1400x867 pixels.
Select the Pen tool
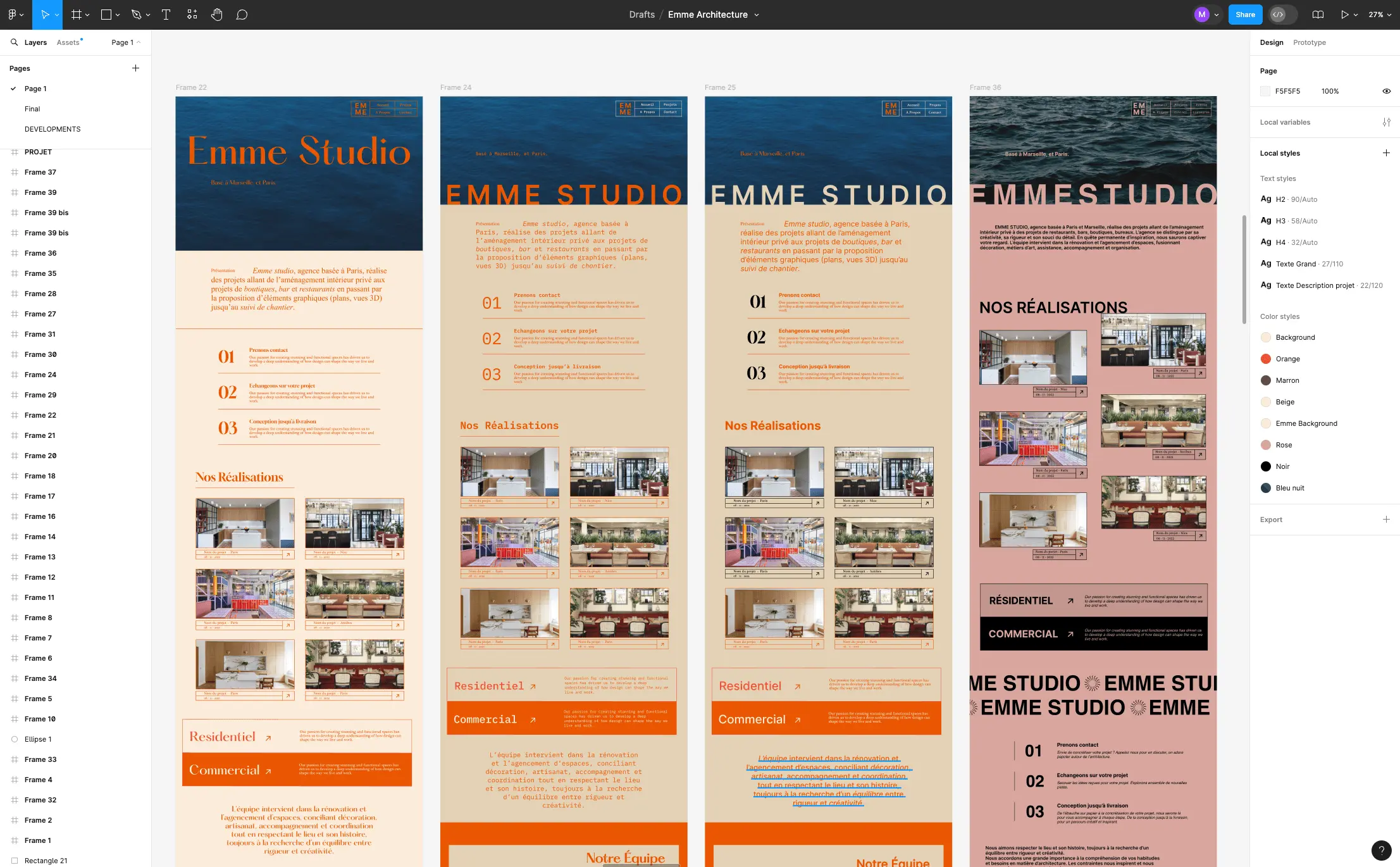click(136, 15)
